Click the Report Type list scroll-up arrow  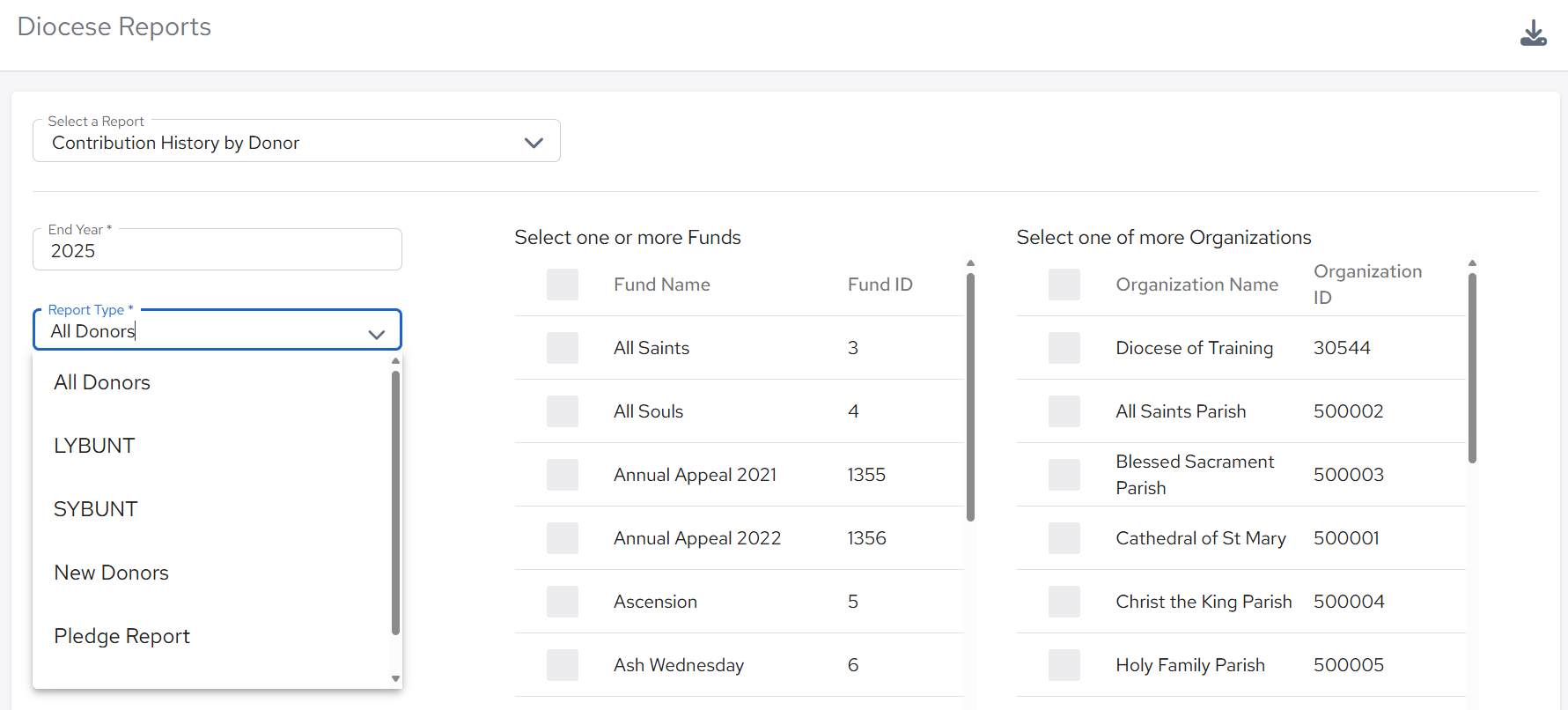coord(395,360)
